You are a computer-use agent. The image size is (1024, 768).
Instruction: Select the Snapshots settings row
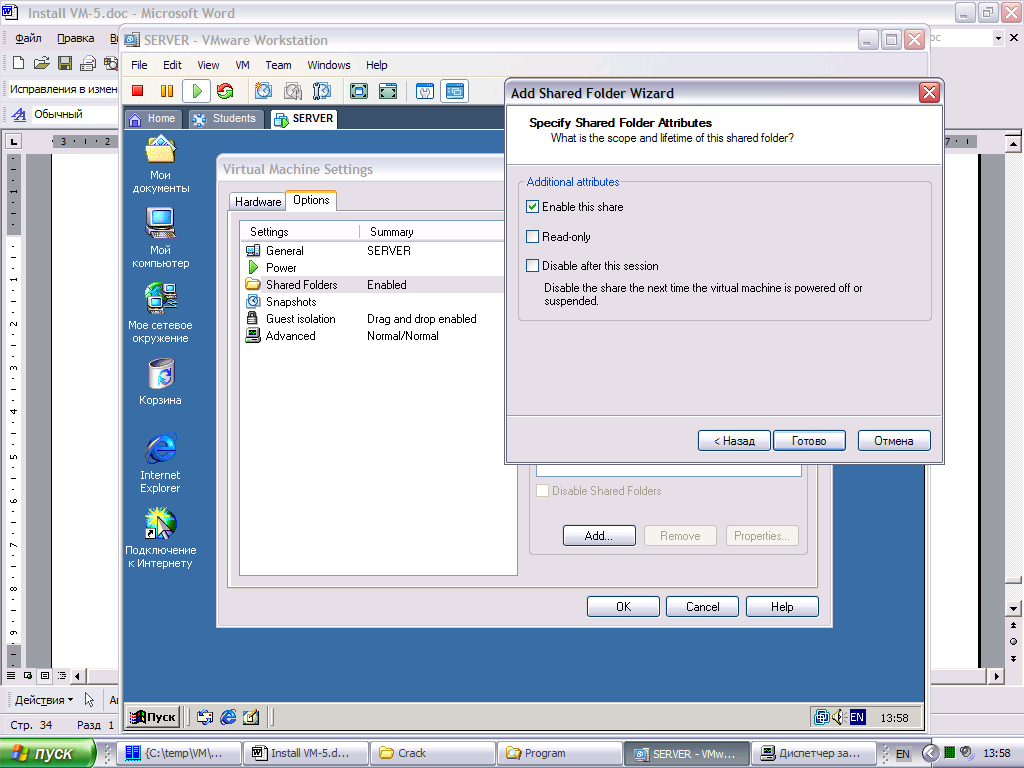pyautogui.click(x=372, y=302)
